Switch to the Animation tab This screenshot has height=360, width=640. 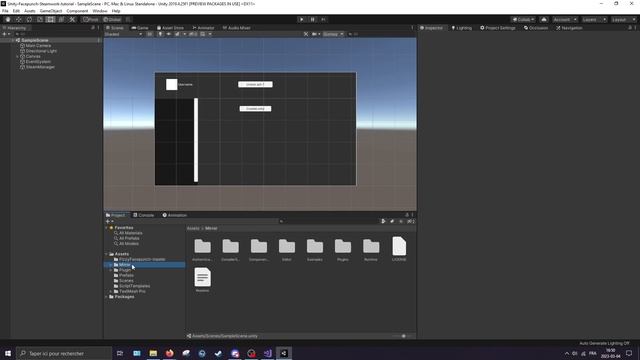coord(175,215)
